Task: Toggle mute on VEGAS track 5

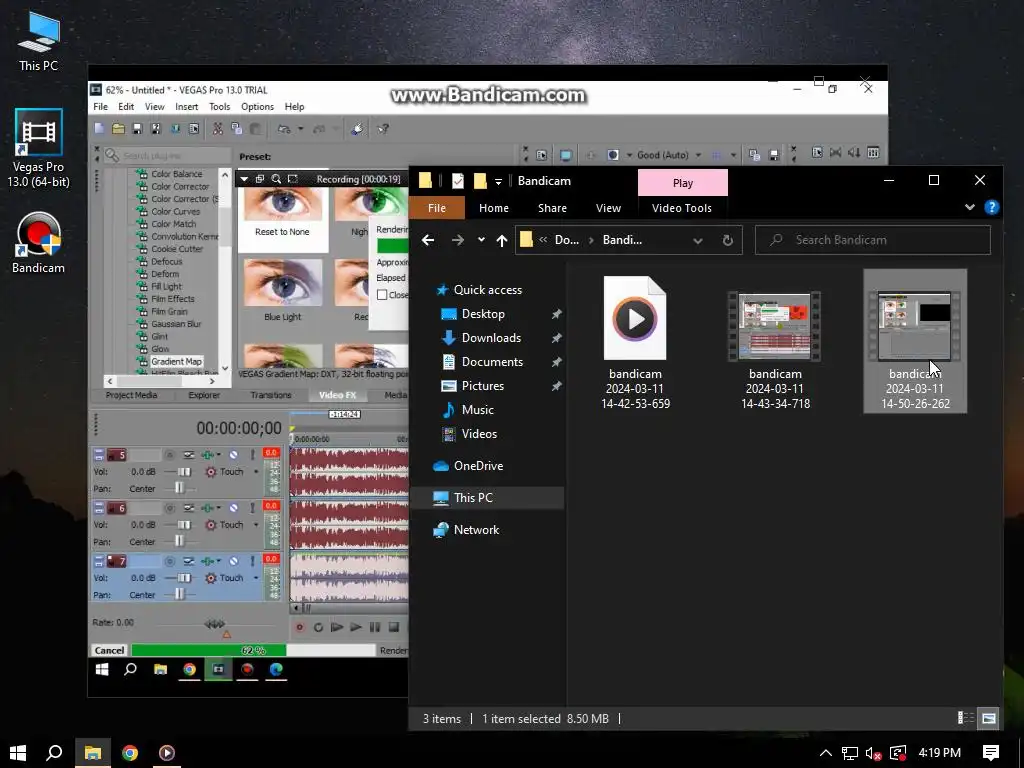Action: 233,455
